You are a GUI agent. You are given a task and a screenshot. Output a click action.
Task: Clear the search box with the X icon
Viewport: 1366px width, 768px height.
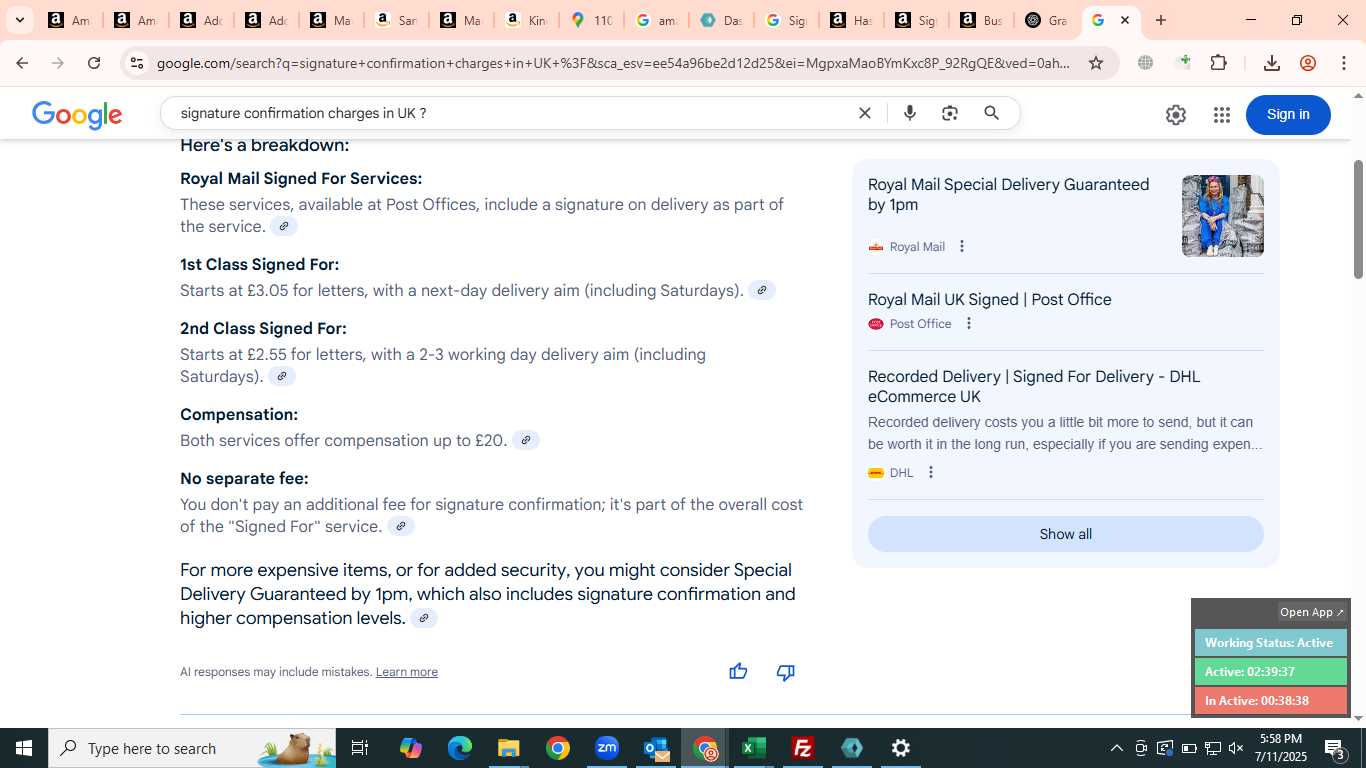[865, 113]
